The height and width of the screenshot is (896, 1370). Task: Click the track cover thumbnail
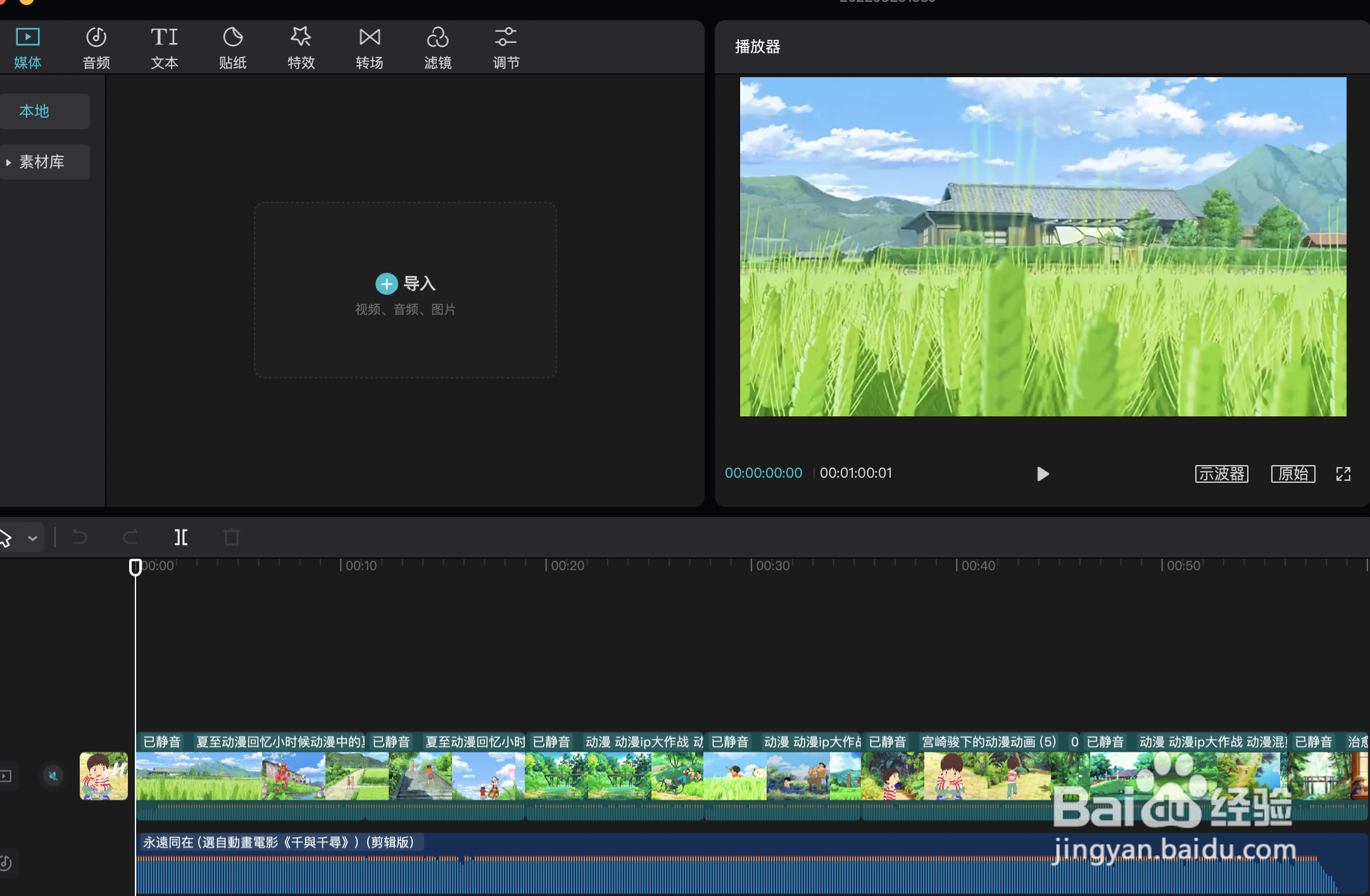pos(104,776)
